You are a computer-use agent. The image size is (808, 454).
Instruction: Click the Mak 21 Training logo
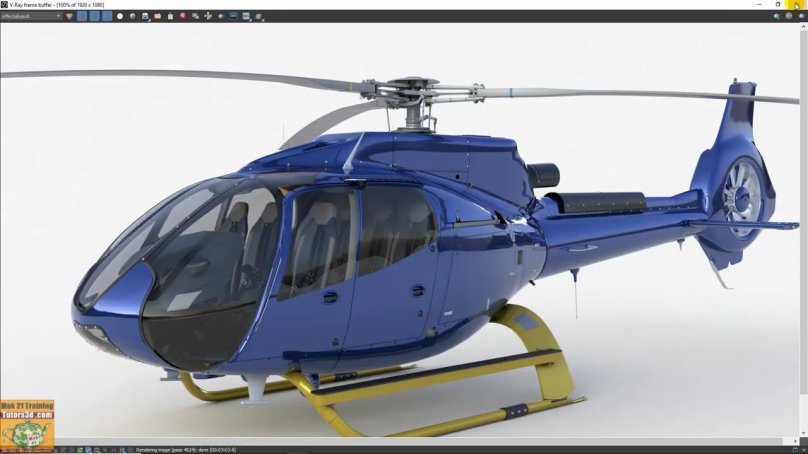pyautogui.click(x=27, y=421)
